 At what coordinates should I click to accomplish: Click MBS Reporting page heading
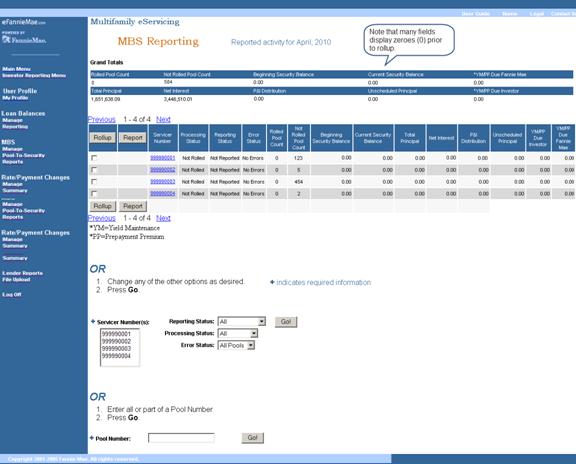(x=158, y=41)
